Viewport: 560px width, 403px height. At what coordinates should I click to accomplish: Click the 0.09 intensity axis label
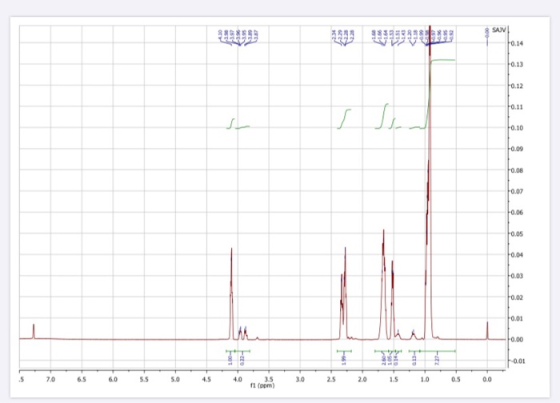tap(517, 149)
